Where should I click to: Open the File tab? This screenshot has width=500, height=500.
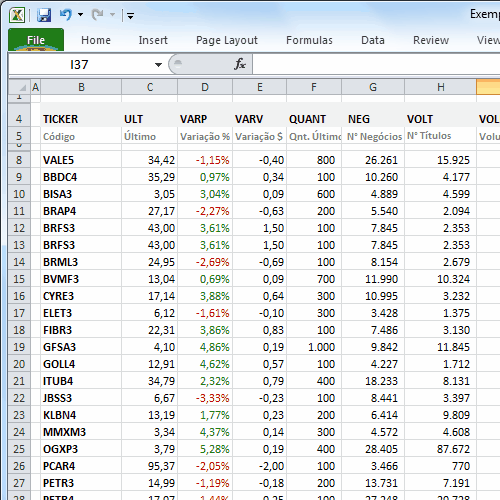pos(36,40)
